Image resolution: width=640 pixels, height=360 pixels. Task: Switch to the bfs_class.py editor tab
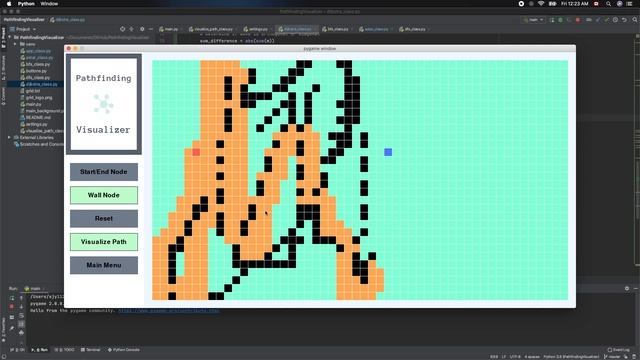pos(335,29)
